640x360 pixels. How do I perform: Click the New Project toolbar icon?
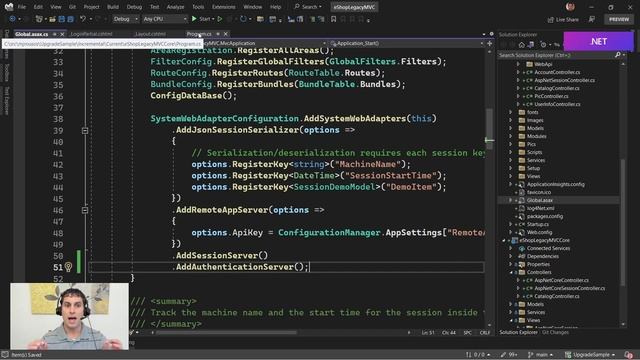39,19
